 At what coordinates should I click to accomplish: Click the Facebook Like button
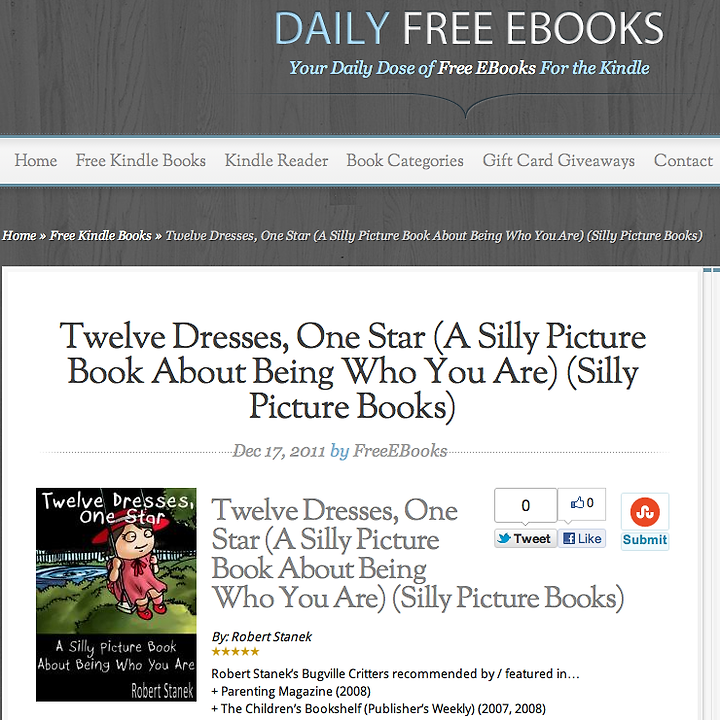[582, 539]
